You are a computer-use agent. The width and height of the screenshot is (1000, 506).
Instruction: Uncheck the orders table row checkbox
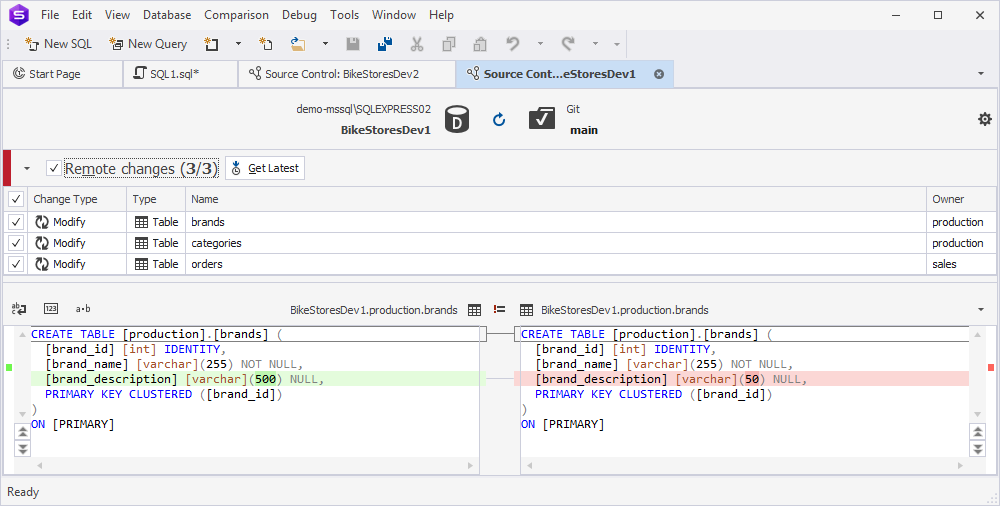point(15,264)
